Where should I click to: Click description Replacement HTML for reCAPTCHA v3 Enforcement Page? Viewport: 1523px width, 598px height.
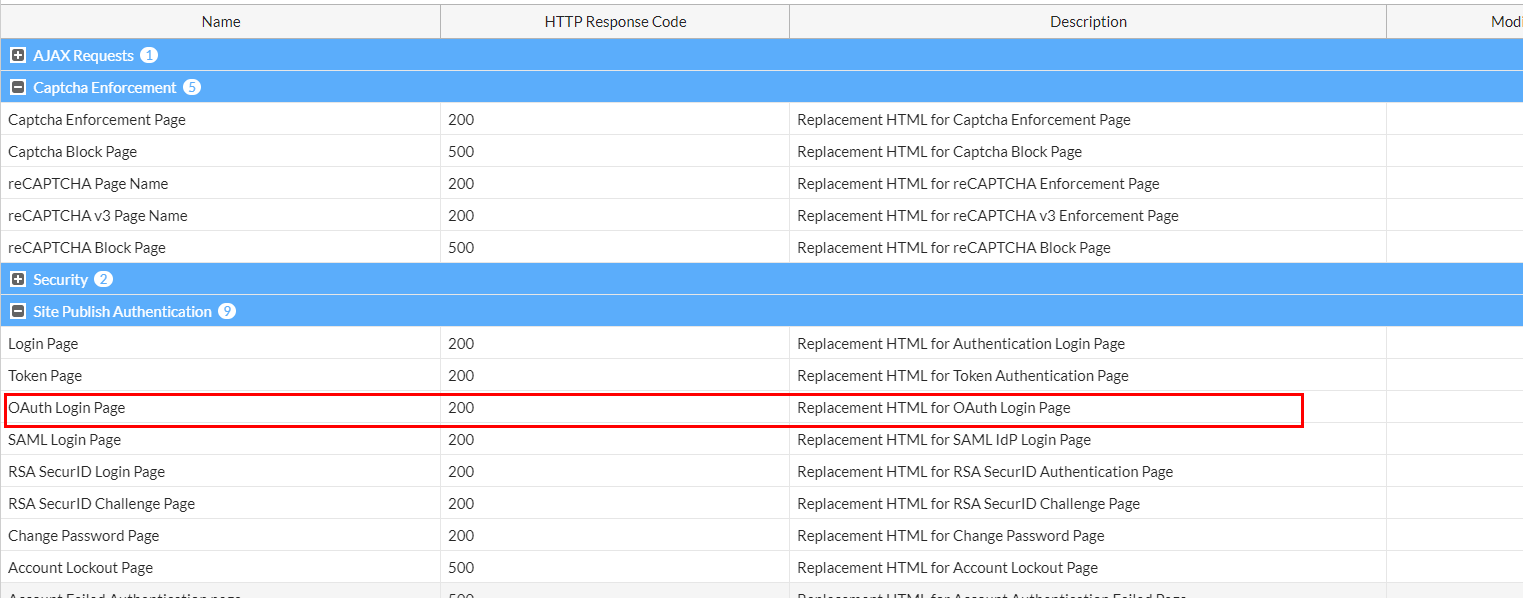pos(988,216)
